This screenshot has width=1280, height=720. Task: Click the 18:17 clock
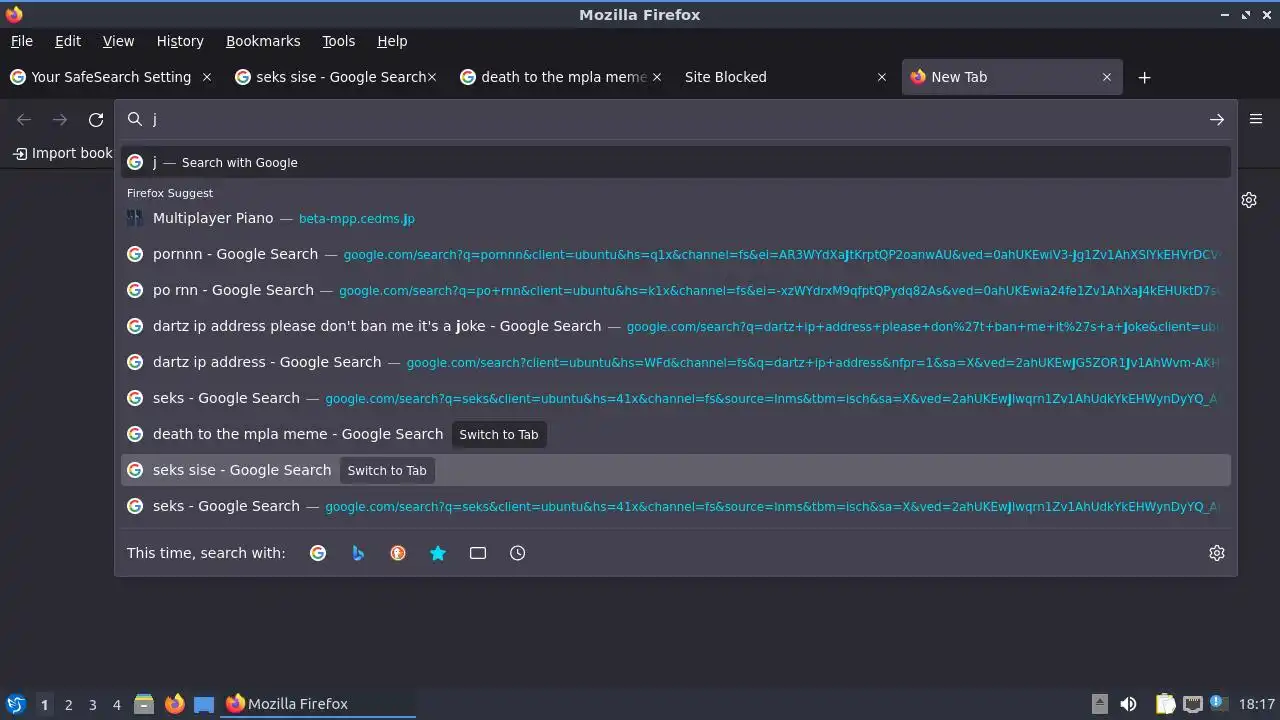[1256, 704]
